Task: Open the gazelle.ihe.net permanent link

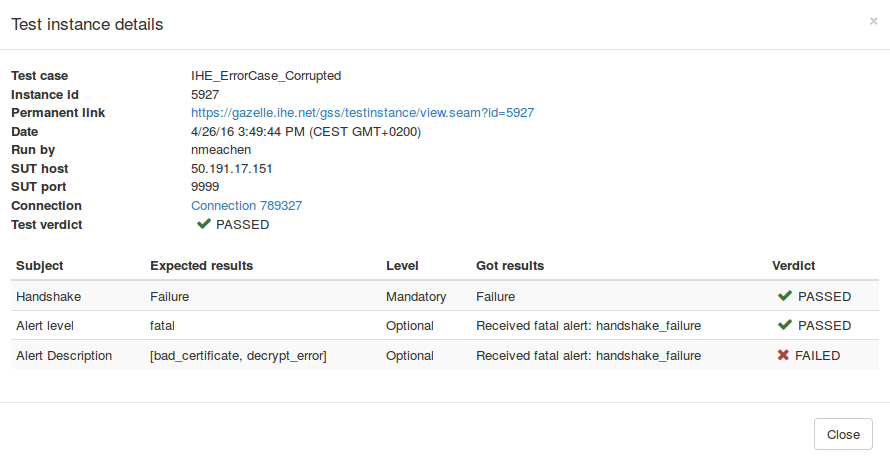Action: (362, 113)
